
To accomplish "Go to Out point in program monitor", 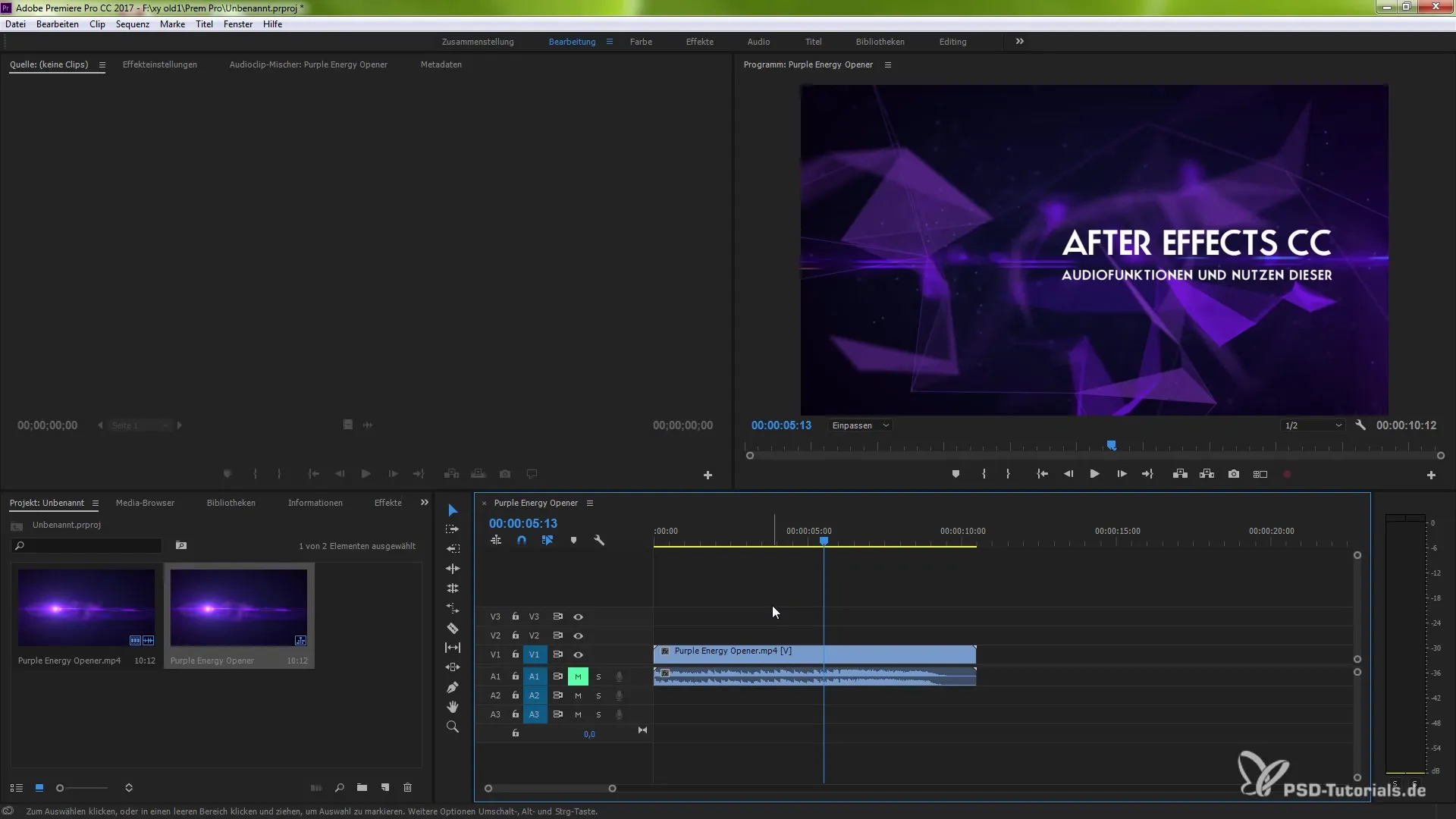I will click(x=1147, y=474).
